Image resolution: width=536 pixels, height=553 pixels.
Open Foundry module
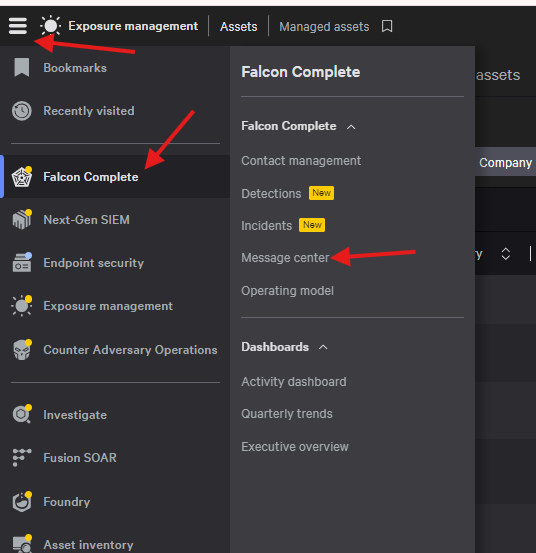tap(67, 502)
